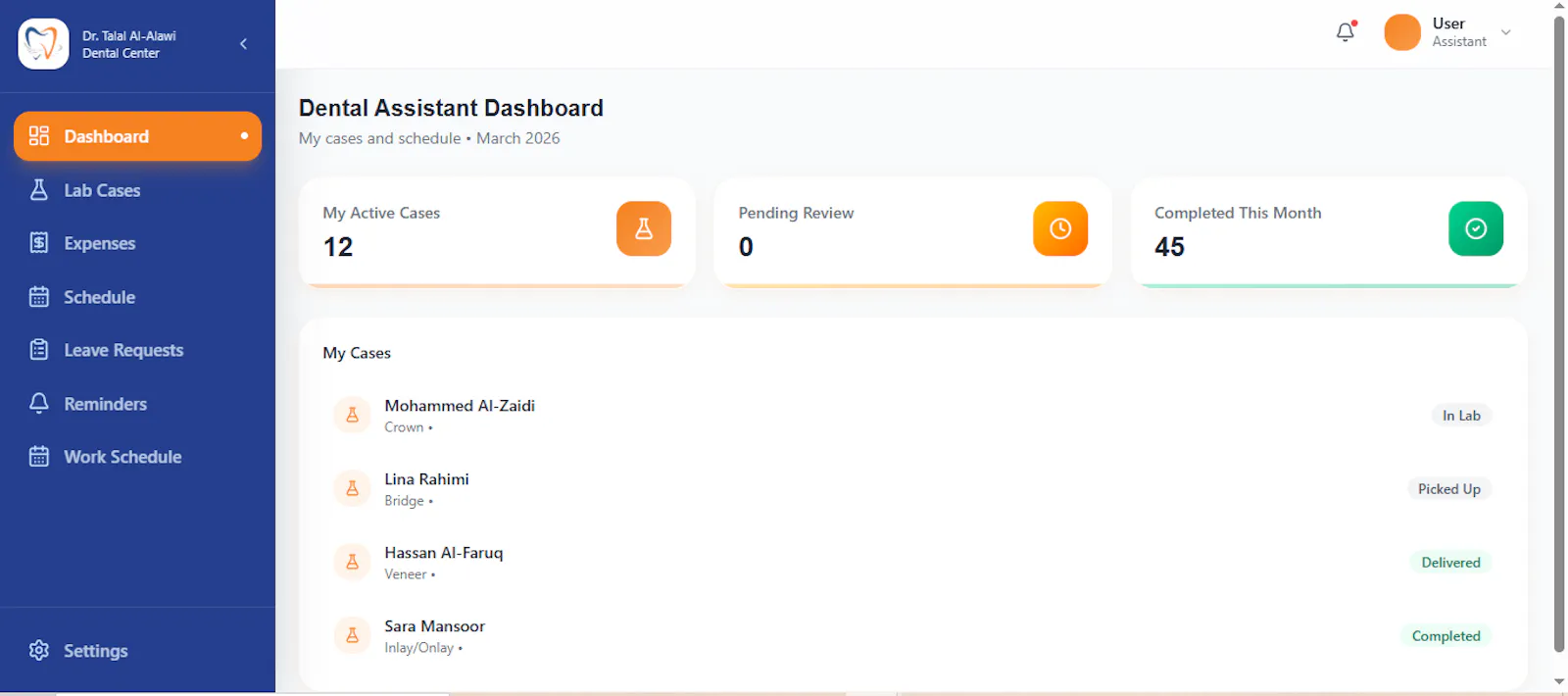
Task: Expand the user account dropdown arrow
Action: (x=1506, y=32)
